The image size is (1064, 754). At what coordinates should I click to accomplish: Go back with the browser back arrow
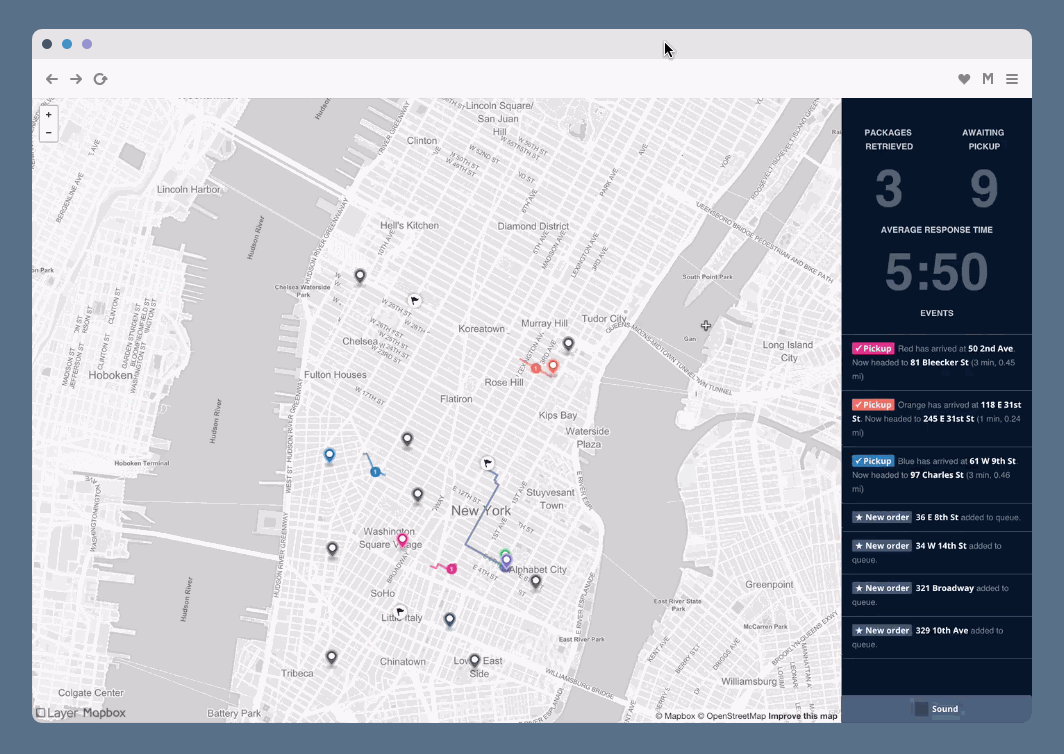coord(52,79)
